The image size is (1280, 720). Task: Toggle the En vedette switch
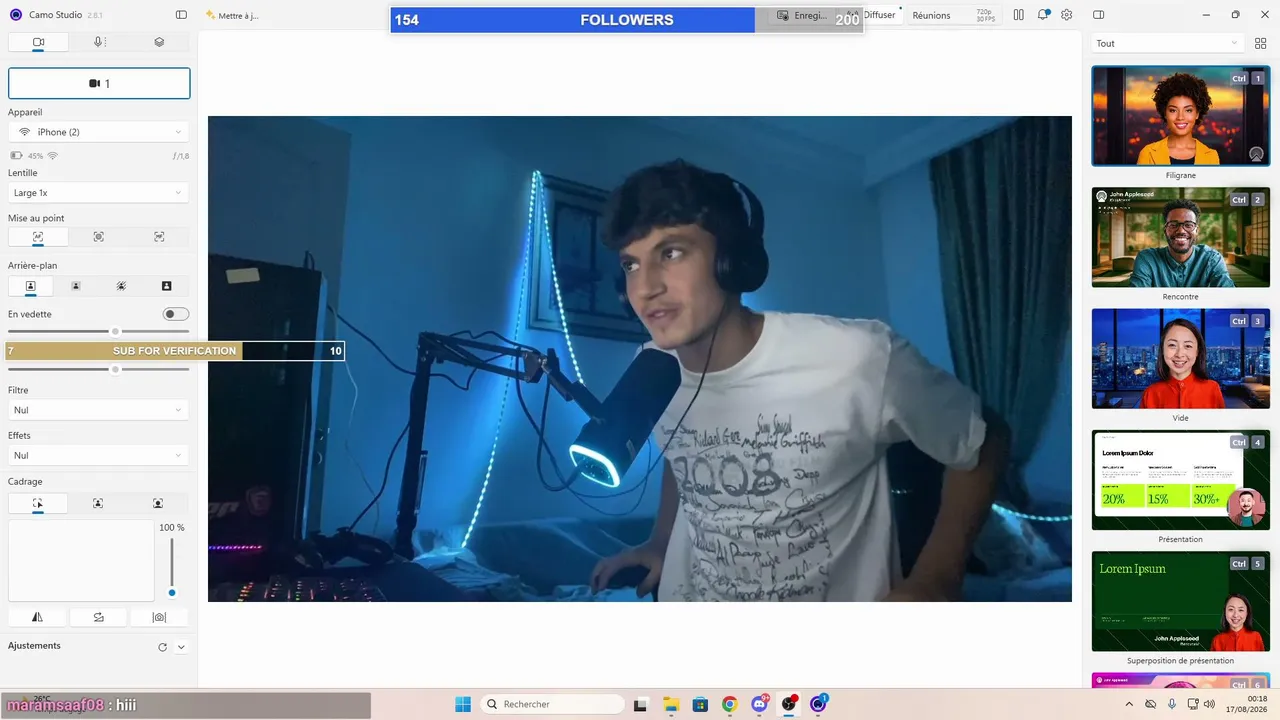click(x=176, y=314)
